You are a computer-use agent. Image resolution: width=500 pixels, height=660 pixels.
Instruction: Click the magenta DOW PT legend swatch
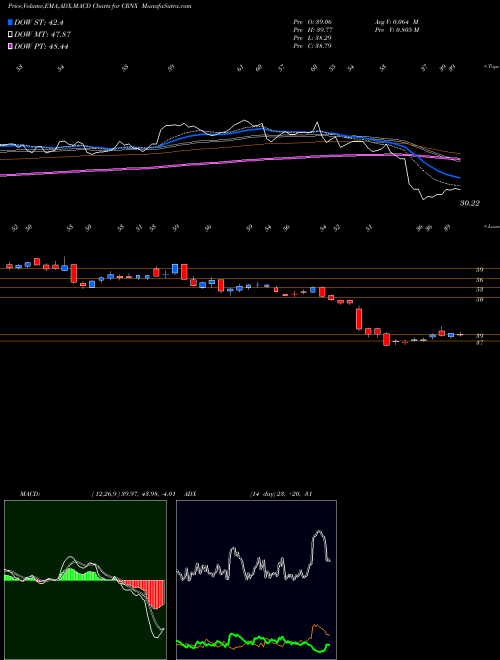click(x=11, y=46)
